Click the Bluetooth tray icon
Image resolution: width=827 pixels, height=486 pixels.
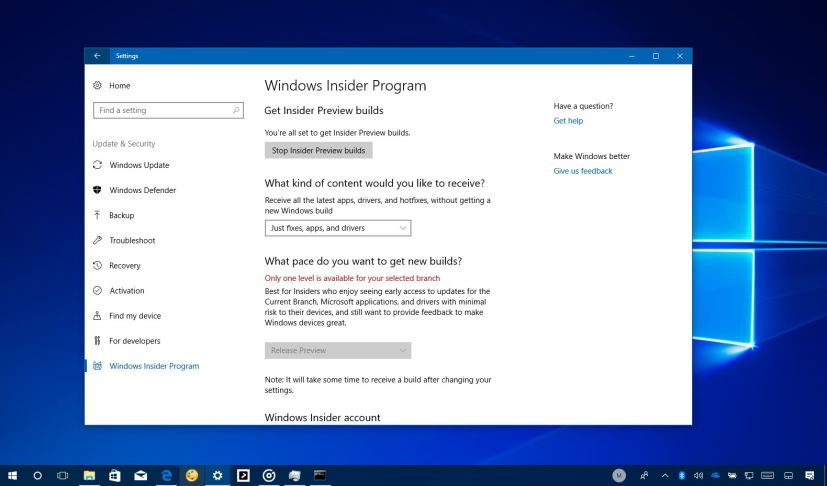tap(681, 475)
